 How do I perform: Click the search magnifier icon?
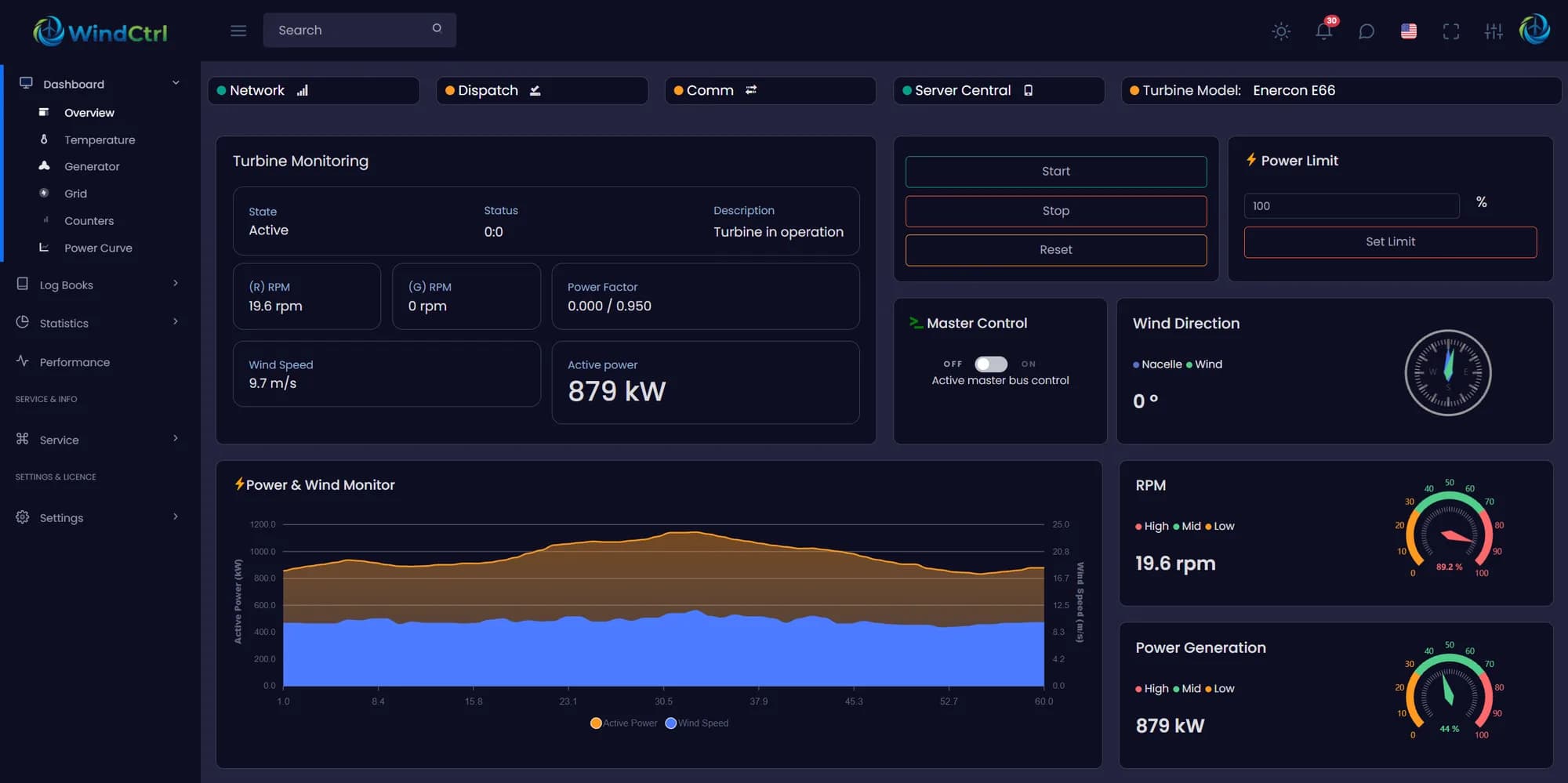tap(437, 28)
